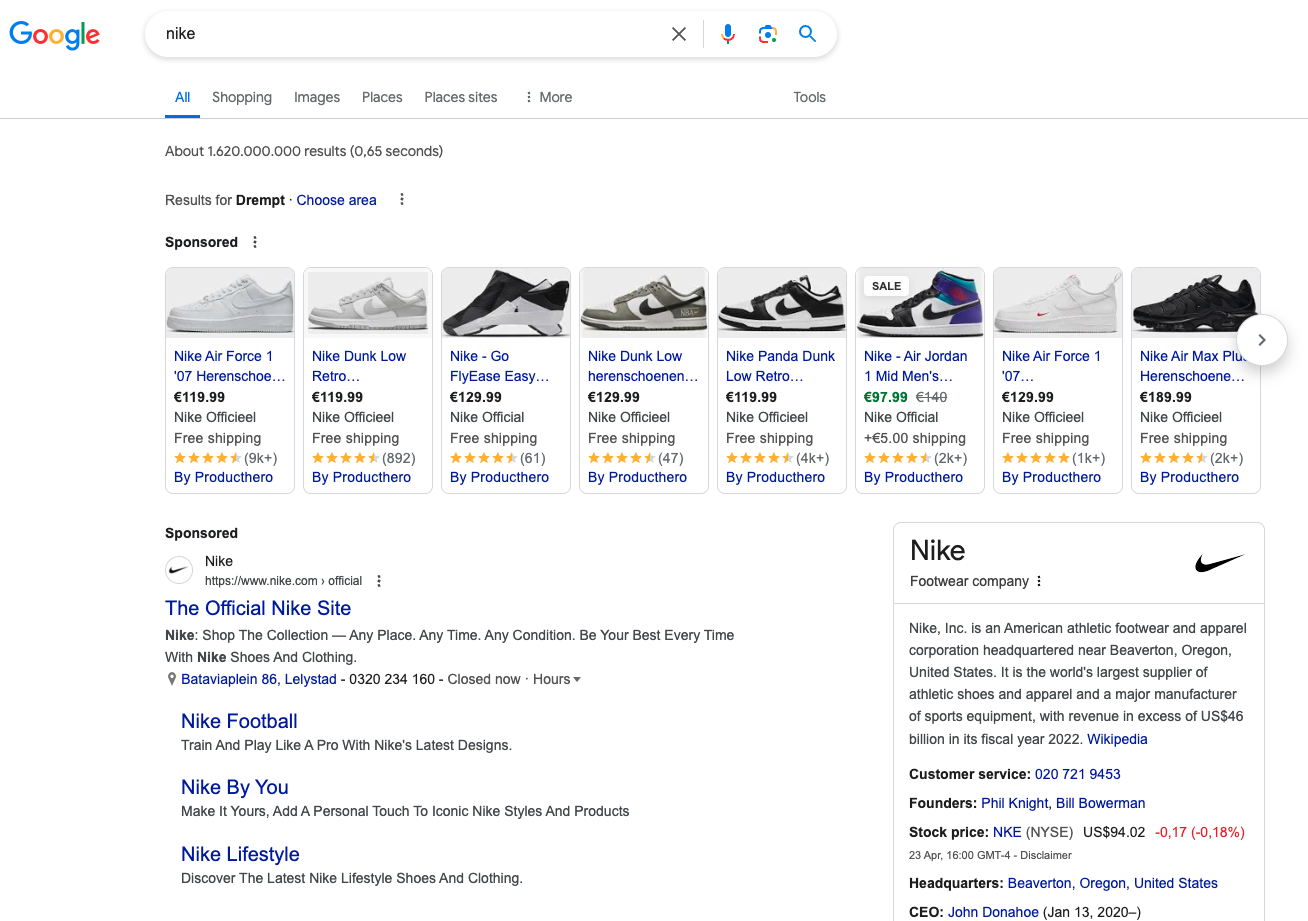Open the More search categories menu
The width and height of the screenshot is (1308, 921).
point(548,97)
